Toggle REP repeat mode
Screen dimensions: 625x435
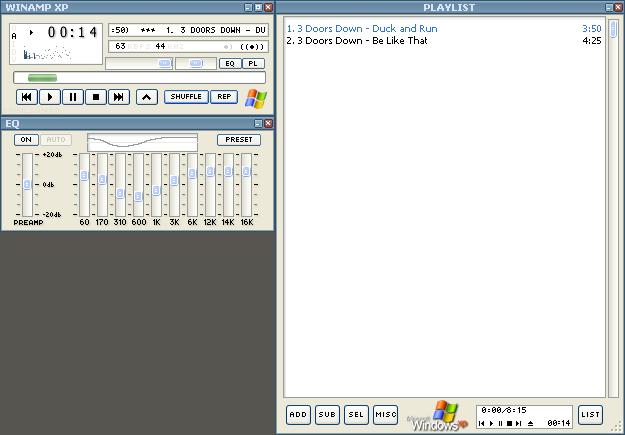[x=224, y=96]
